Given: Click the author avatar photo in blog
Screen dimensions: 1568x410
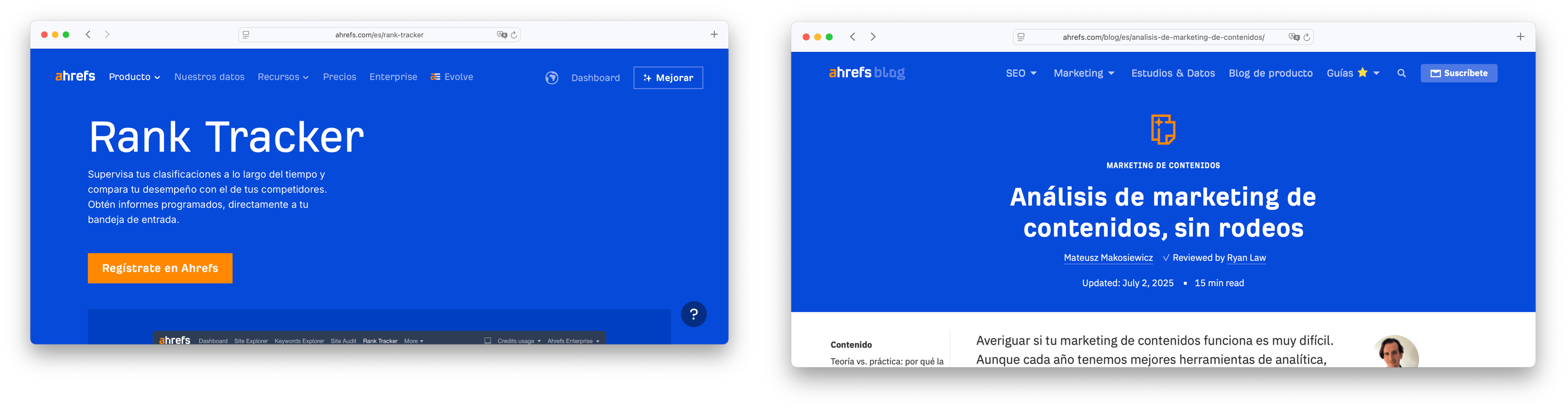Looking at the screenshot, I should point(1395,352).
